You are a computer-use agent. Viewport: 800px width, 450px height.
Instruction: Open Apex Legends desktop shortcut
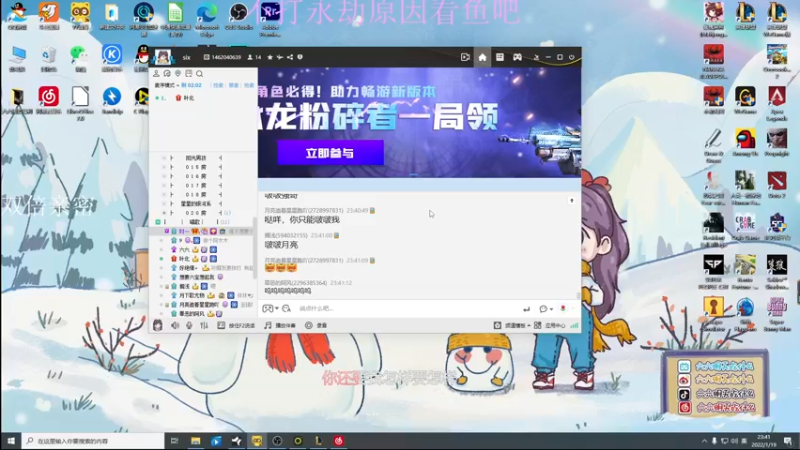[777, 103]
